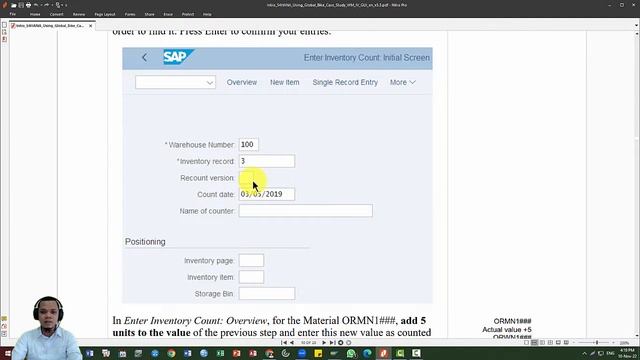Click the Overview button
Screen dimensions: 640x360
pos(242,82)
